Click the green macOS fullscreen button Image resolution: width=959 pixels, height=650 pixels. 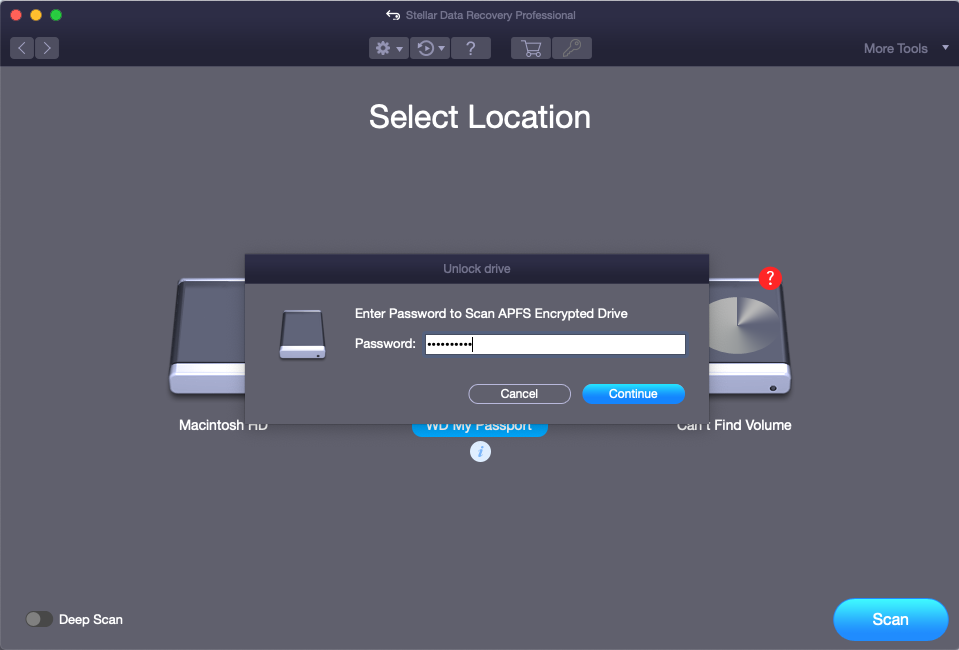(56, 15)
